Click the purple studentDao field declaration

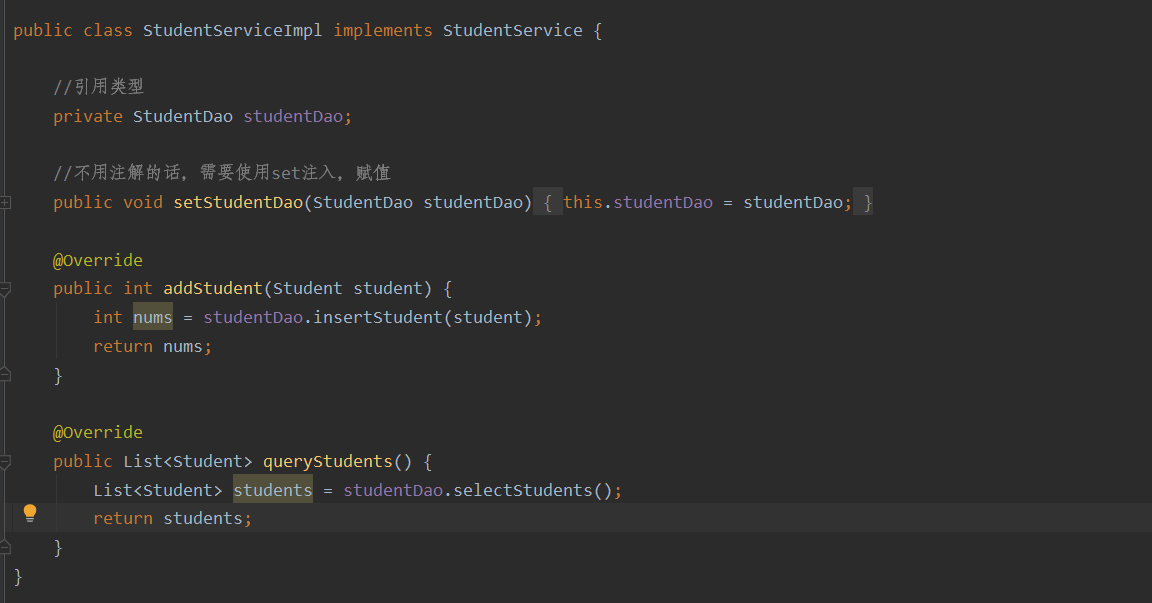coord(293,116)
